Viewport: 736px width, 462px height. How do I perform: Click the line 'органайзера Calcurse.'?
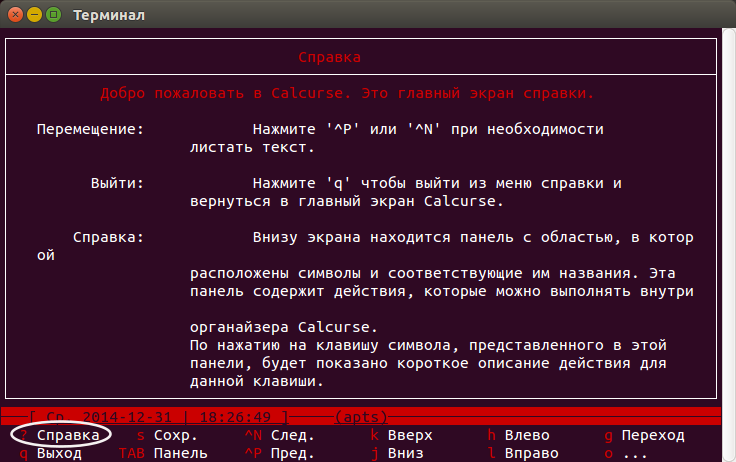[x=284, y=327]
